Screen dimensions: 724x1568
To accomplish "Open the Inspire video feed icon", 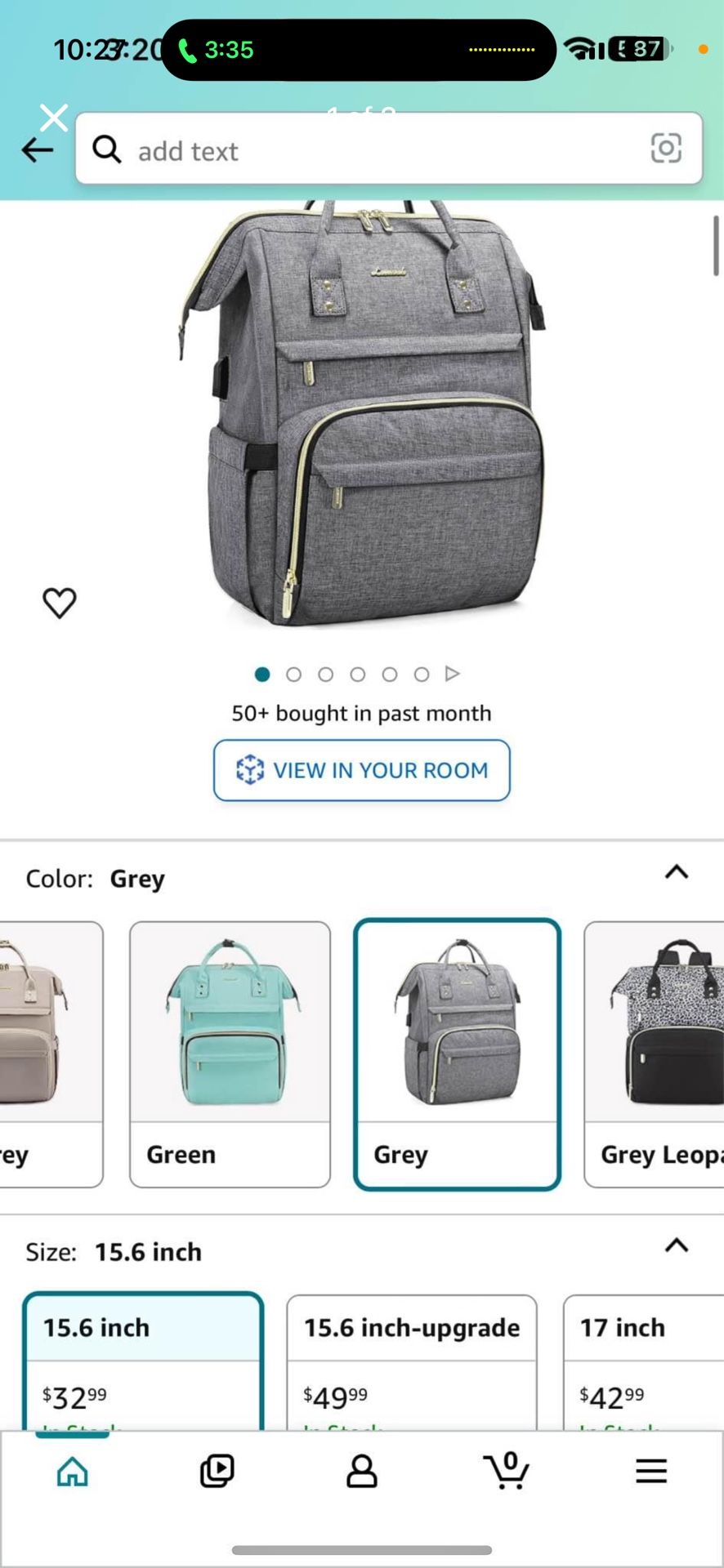I will click(x=217, y=1472).
